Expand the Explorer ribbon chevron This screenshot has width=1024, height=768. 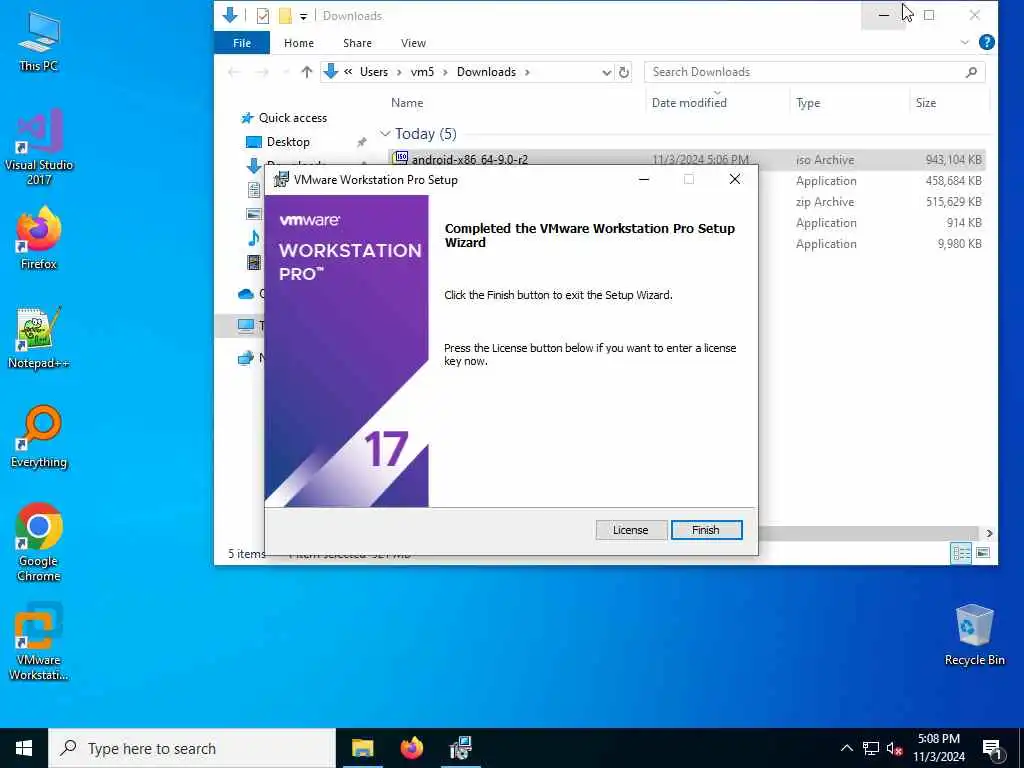[x=965, y=42]
